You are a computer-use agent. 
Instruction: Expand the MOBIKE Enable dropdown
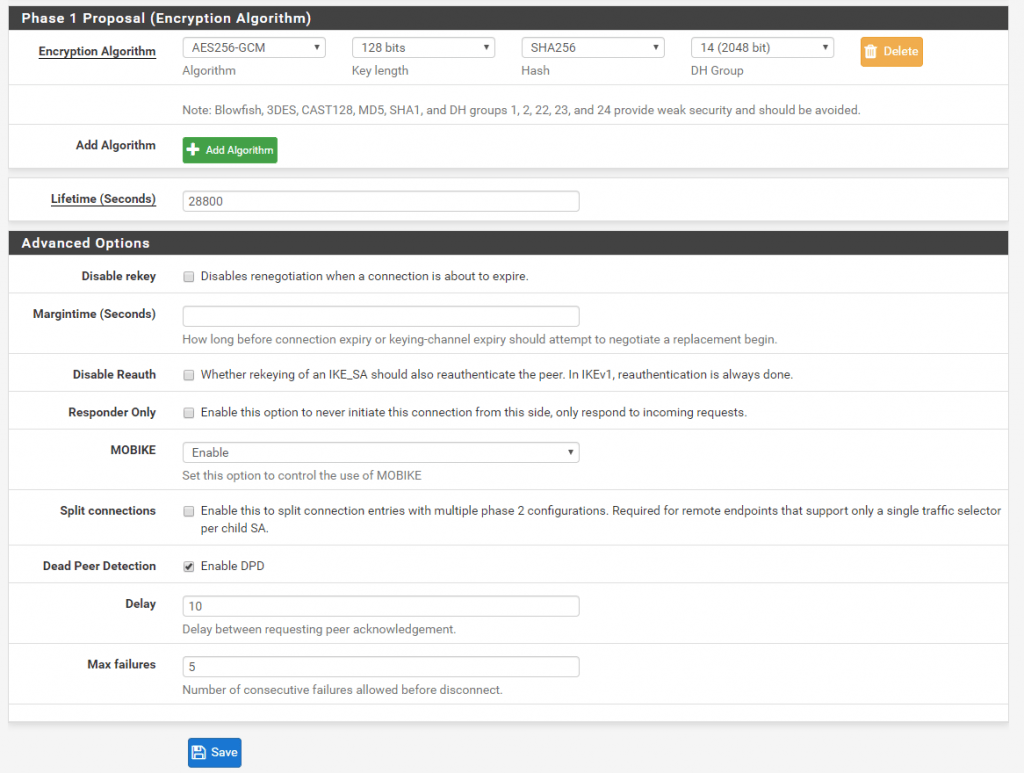pos(381,452)
